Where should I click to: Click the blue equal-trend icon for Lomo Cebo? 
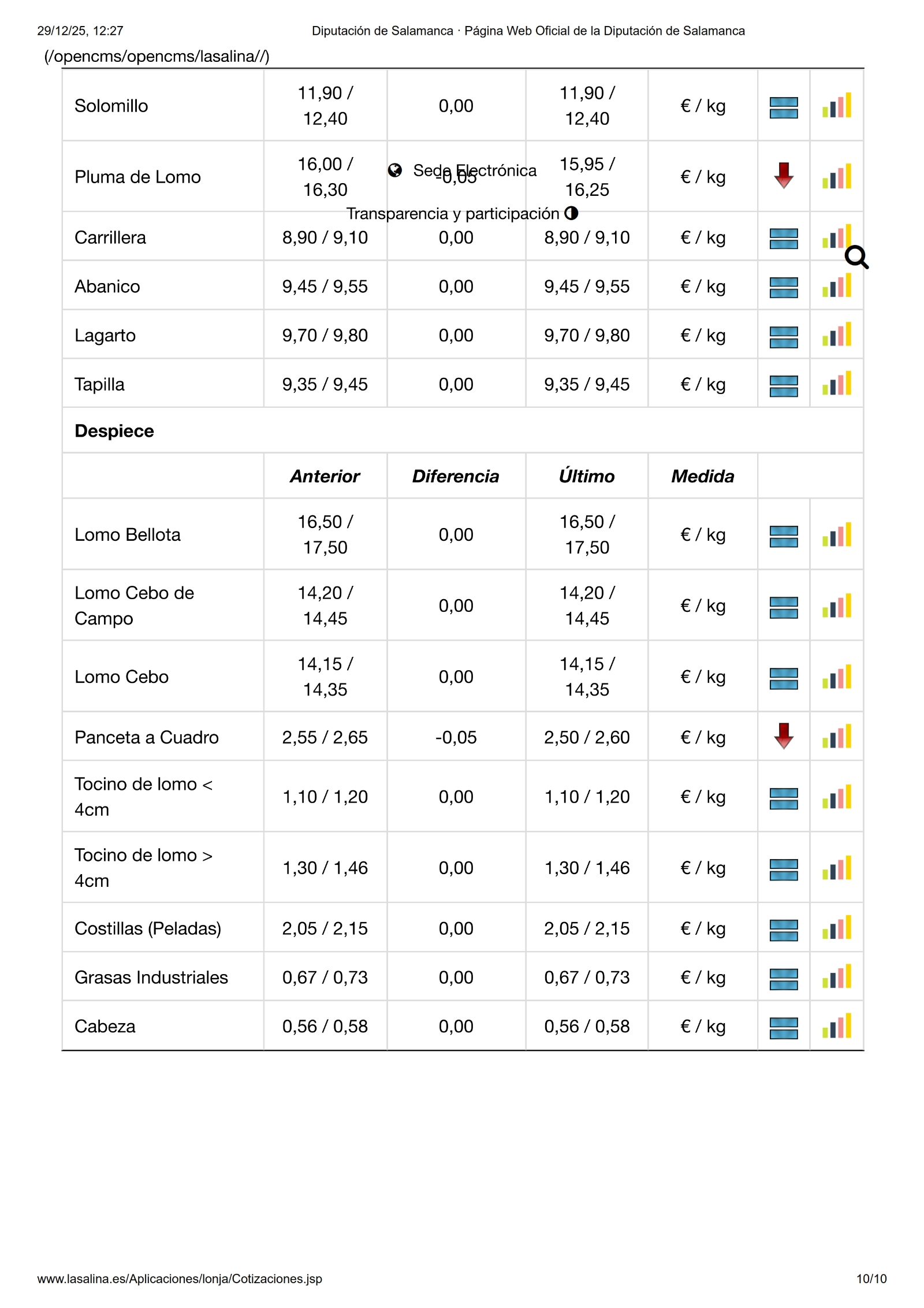(x=784, y=678)
